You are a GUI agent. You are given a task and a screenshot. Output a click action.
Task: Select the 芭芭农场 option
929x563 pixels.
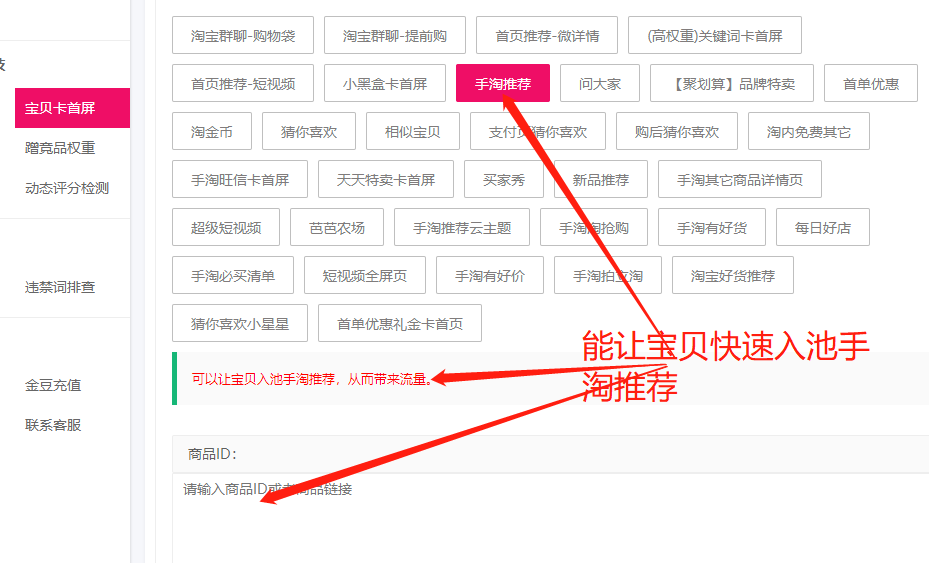(x=337, y=228)
